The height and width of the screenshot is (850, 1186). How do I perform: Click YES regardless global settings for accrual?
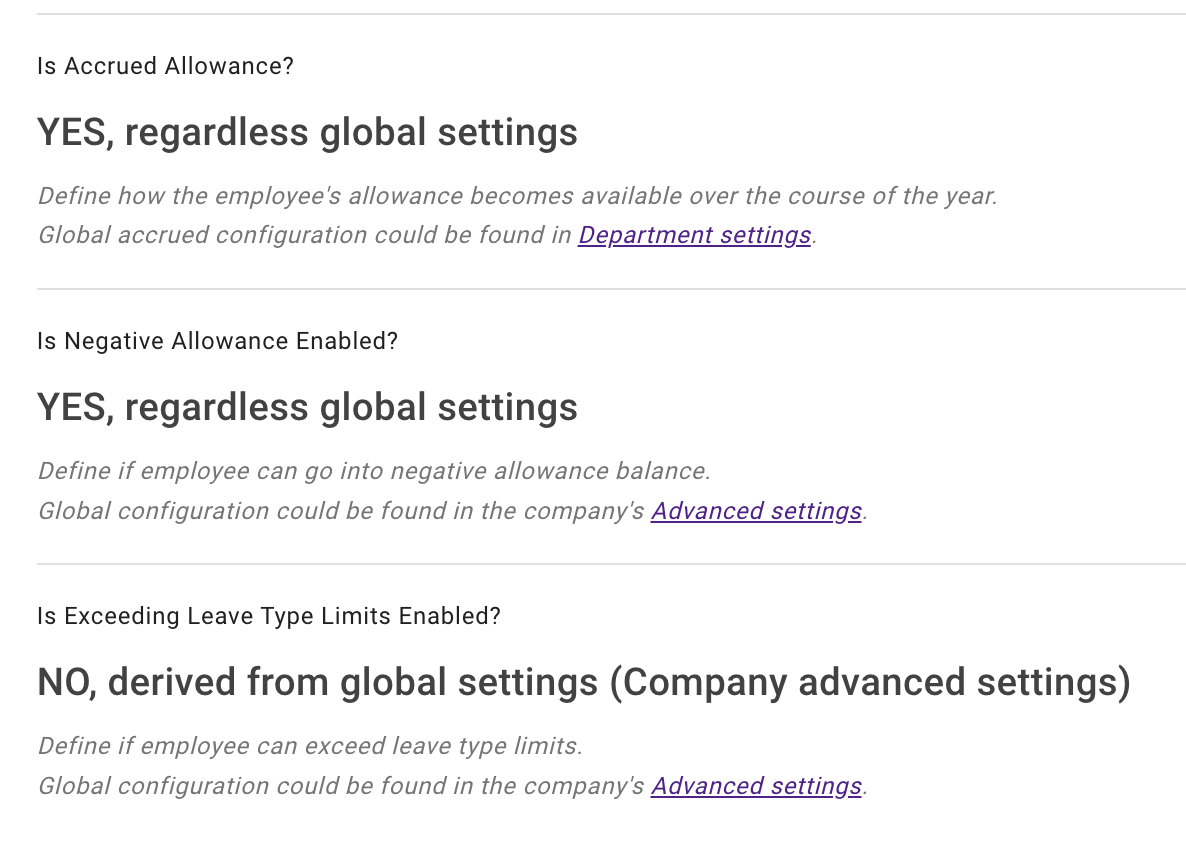coord(307,132)
